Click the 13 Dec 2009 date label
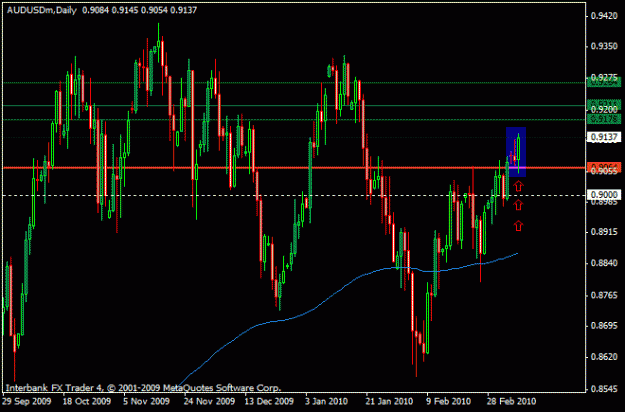625x412 pixels. point(269,401)
